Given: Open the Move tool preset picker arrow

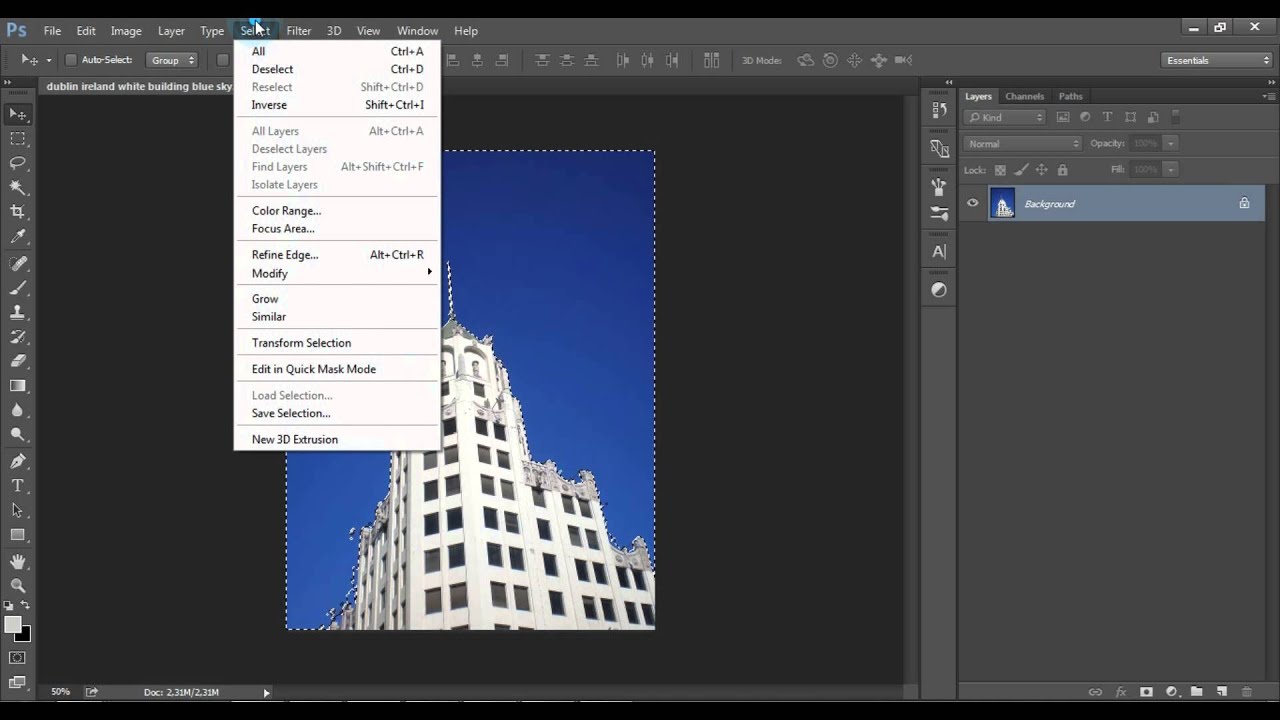Looking at the screenshot, I should click(x=48, y=60).
